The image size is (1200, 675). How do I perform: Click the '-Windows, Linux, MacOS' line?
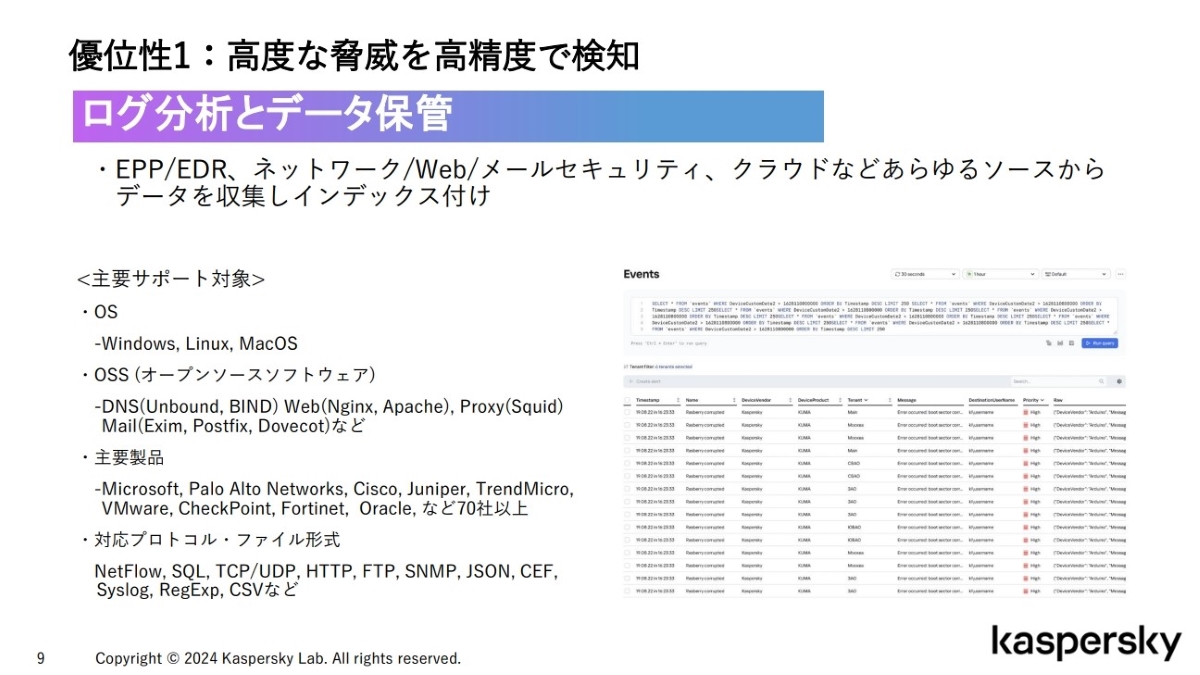pos(196,344)
